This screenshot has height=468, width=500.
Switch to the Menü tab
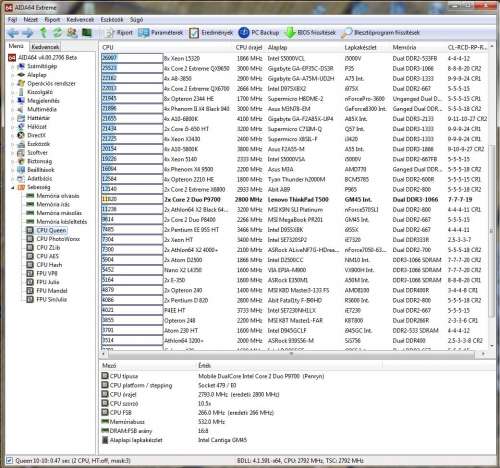16,46
